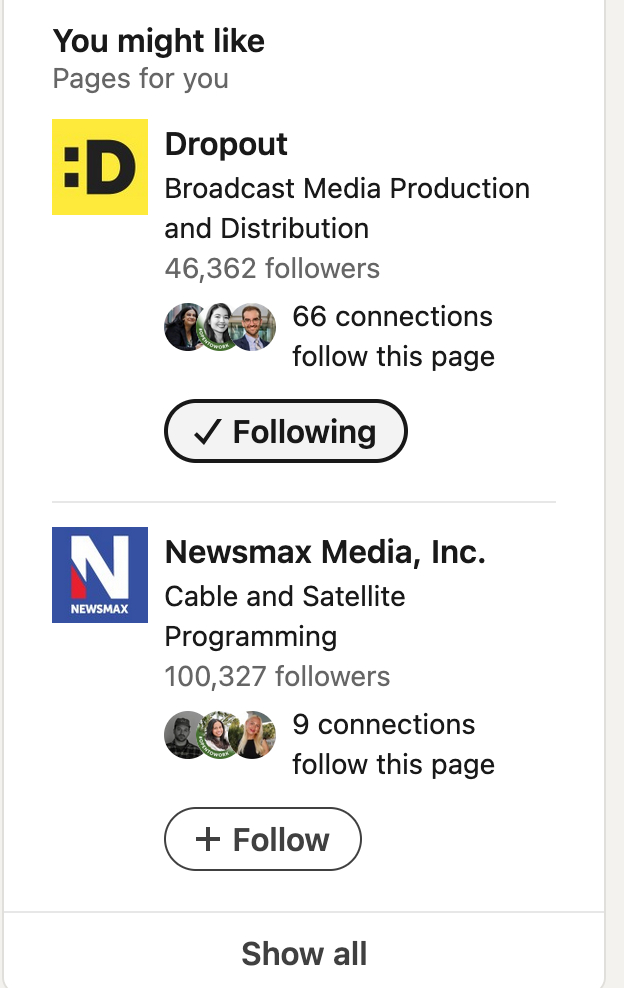Follow Newsmax Media, Inc. page
The height and width of the screenshot is (988, 624).
pos(263,839)
